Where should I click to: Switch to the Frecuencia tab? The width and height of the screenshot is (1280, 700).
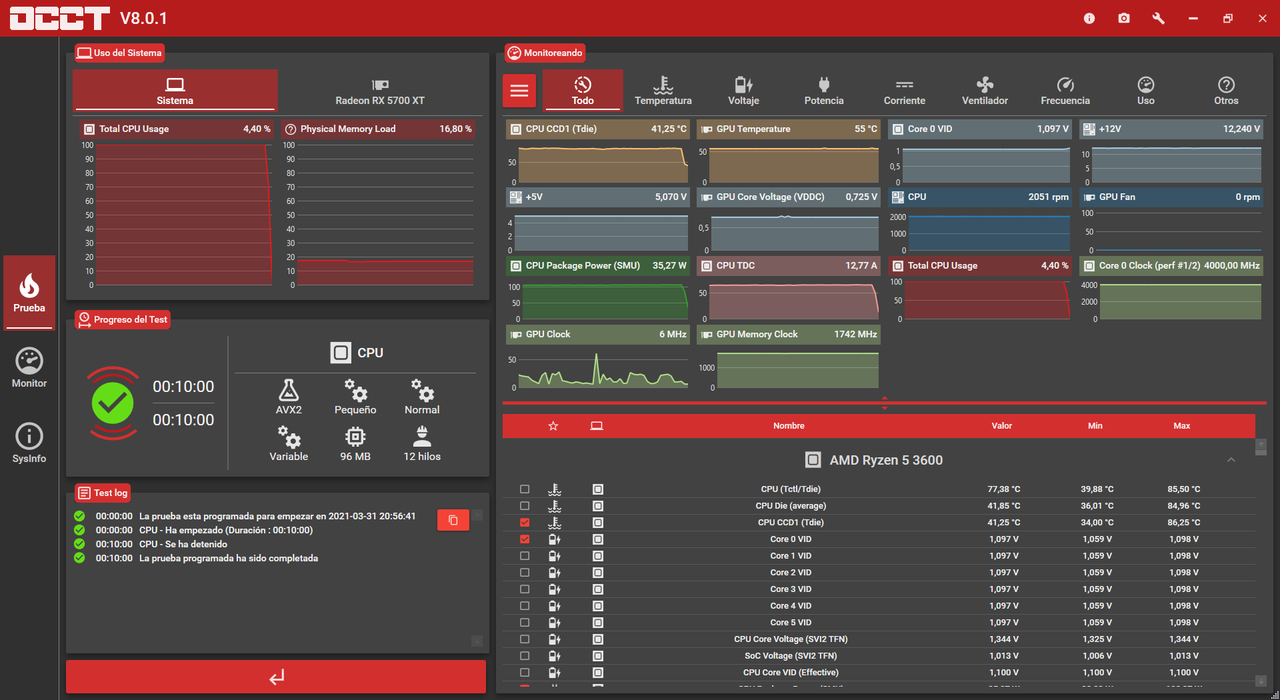click(x=1065, y=90)
